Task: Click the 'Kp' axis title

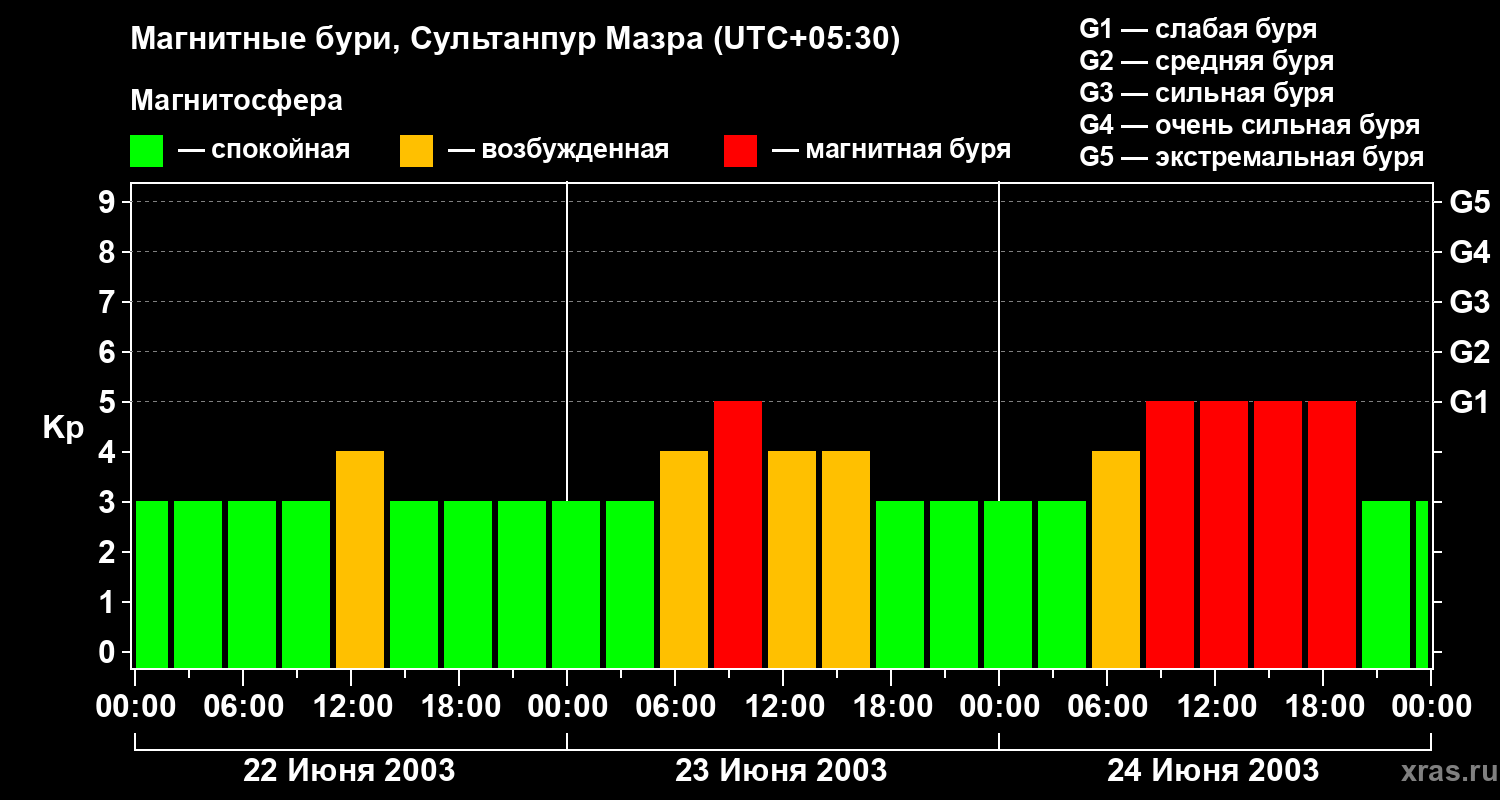Action: 63,427
